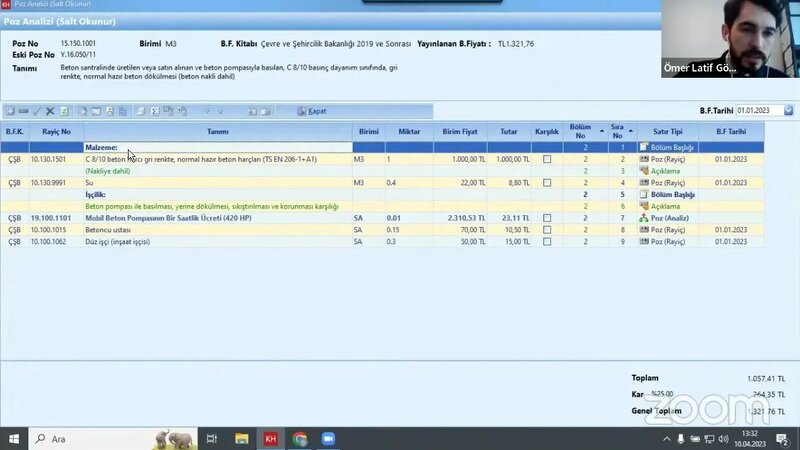Click the 'Beton pompası ile basılması' description row
The image size is (800, 450).
pos(382,206)
